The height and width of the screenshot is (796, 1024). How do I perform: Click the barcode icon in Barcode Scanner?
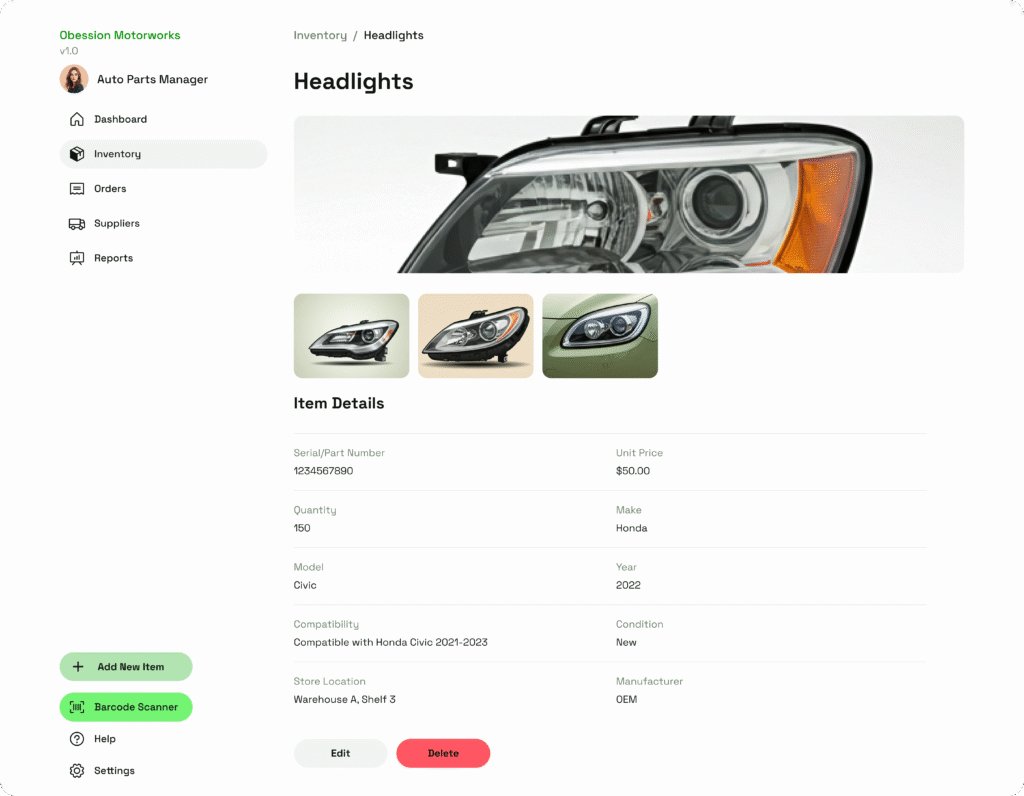(x=77, y=707)
